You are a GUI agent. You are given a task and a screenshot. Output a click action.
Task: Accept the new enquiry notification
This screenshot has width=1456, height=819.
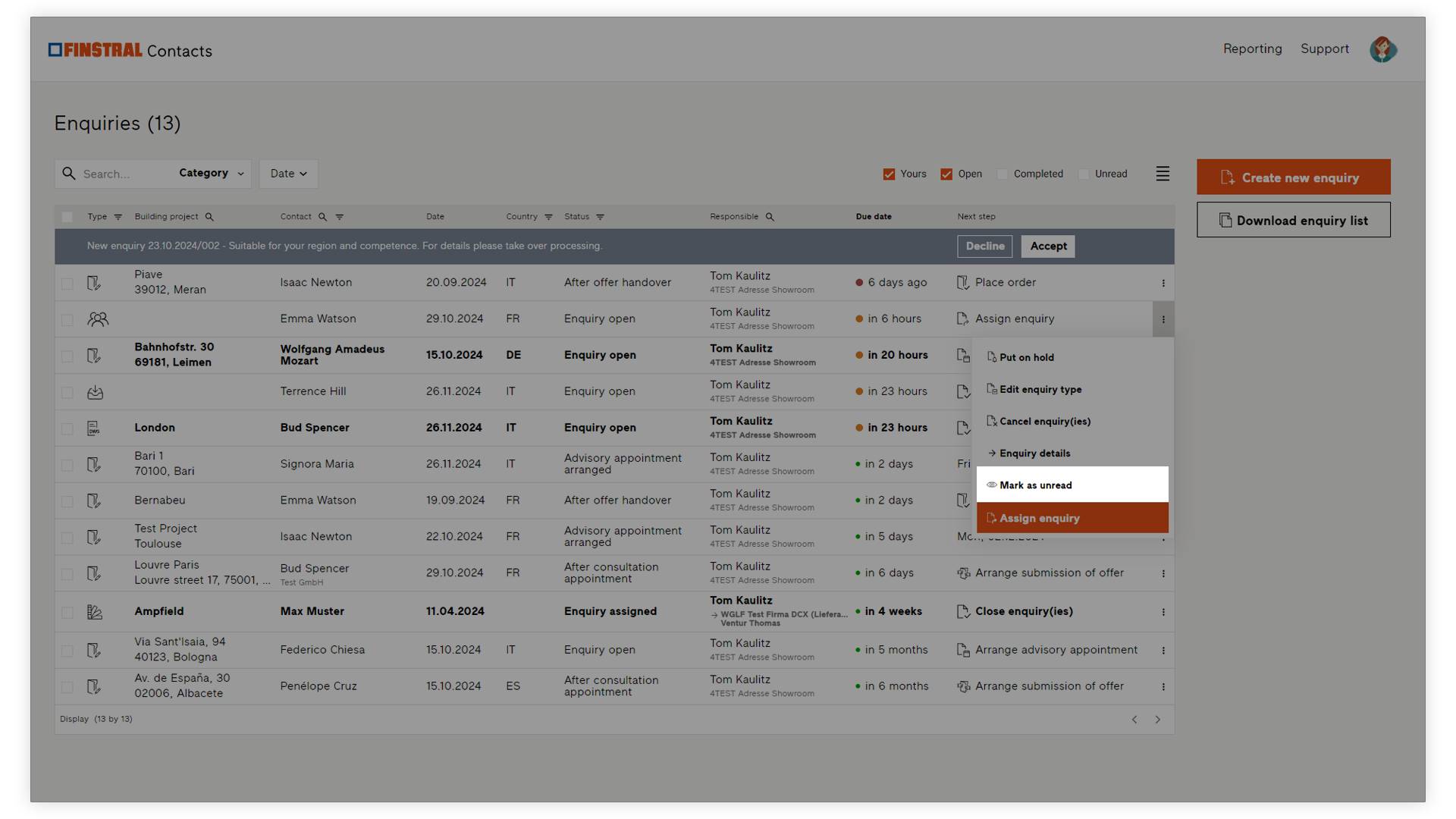(x=1048, y=246)
